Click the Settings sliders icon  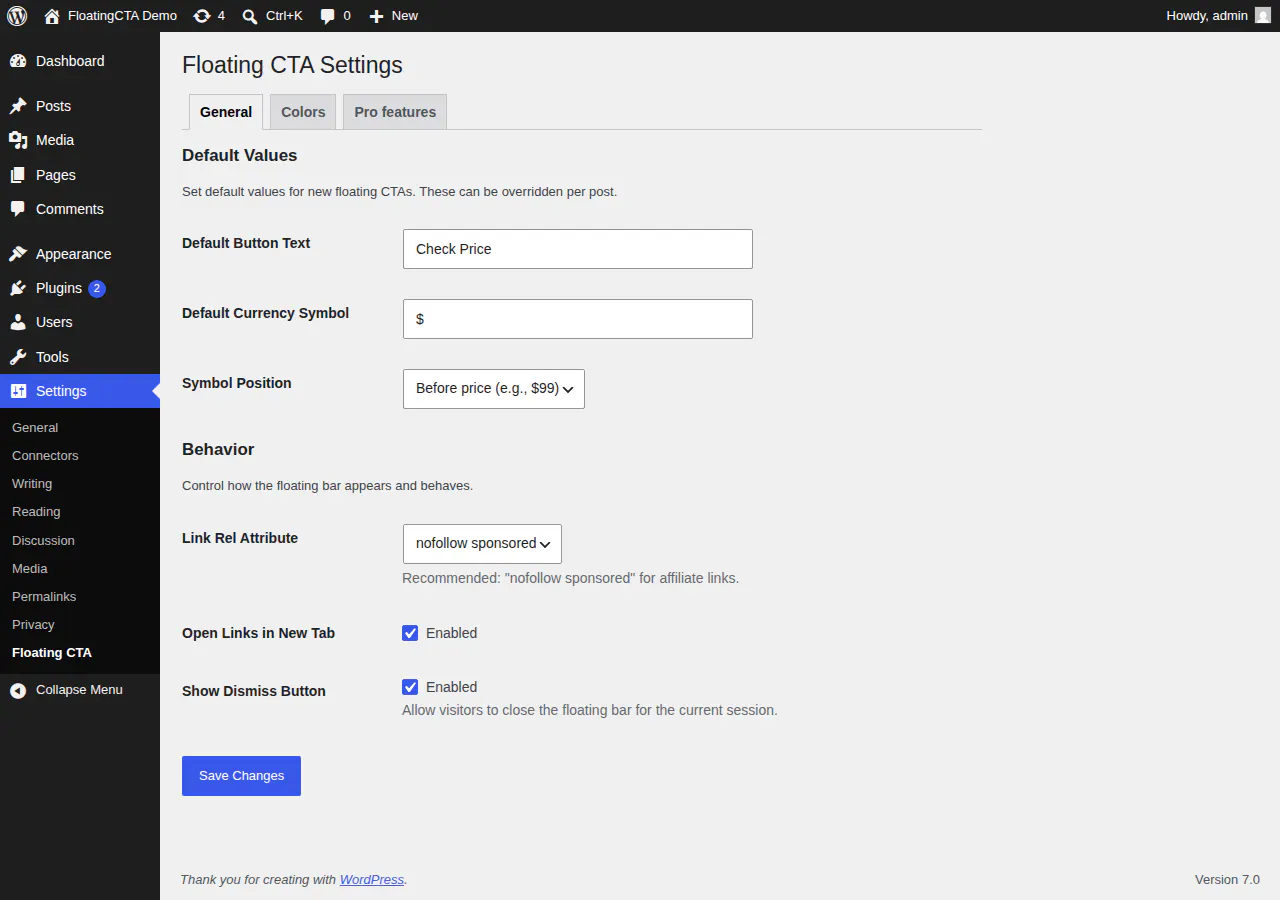(x=18, y=391)
